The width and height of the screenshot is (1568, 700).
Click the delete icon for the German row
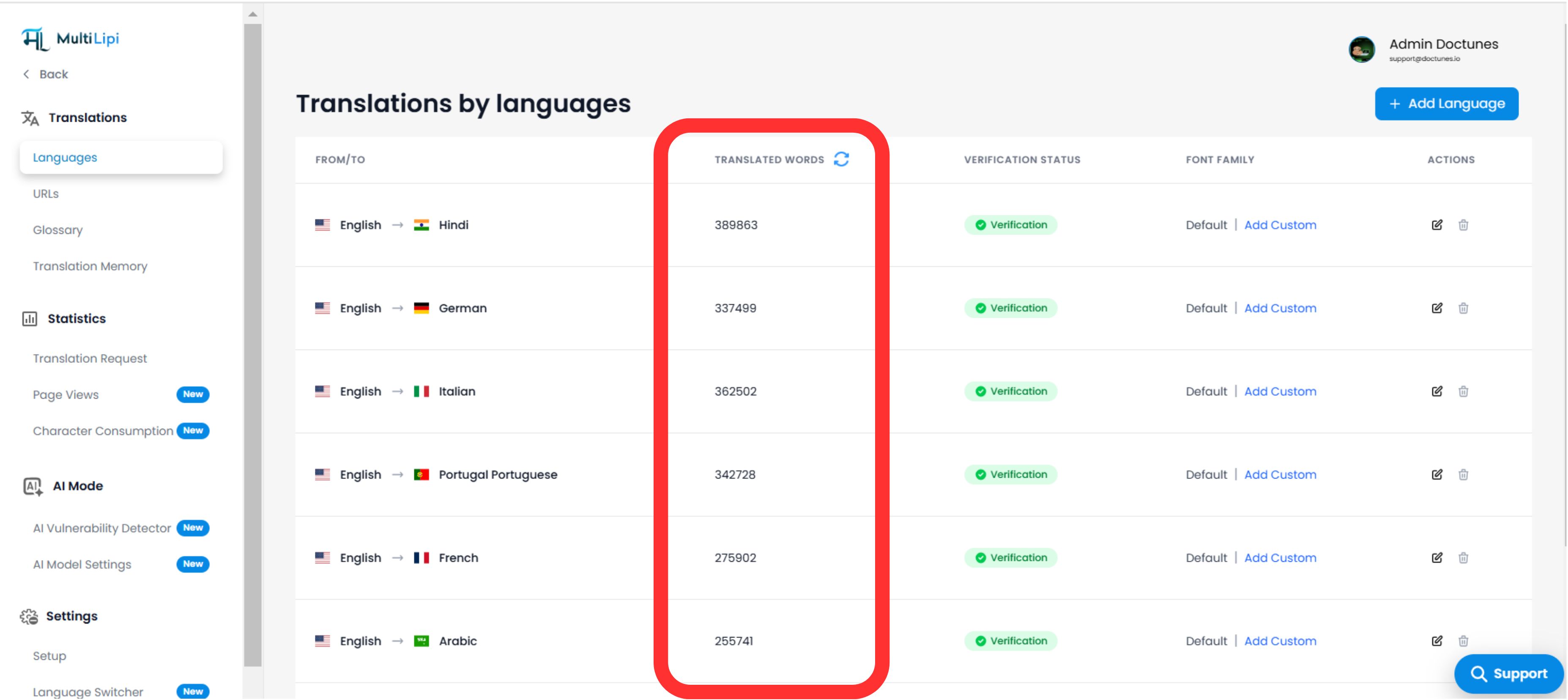coord(1464,308)
